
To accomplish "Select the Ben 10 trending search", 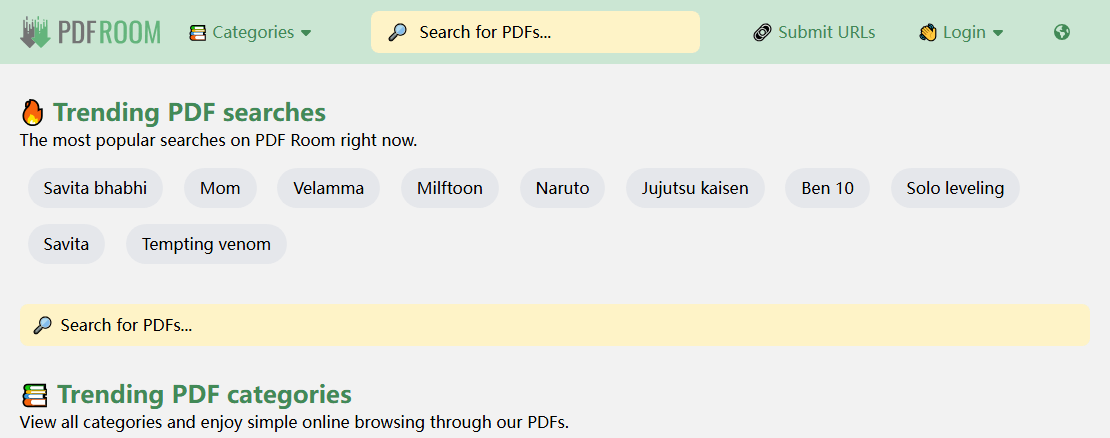I will coord(828,188).
